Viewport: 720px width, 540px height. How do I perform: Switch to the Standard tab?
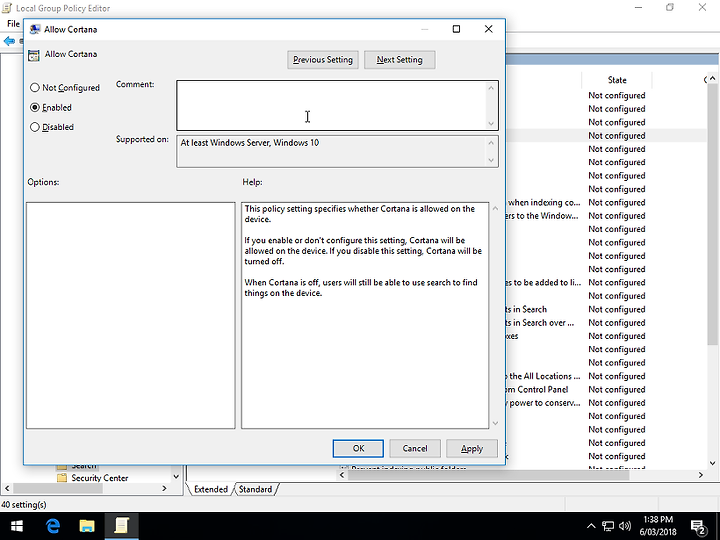[x=255, y=489]
